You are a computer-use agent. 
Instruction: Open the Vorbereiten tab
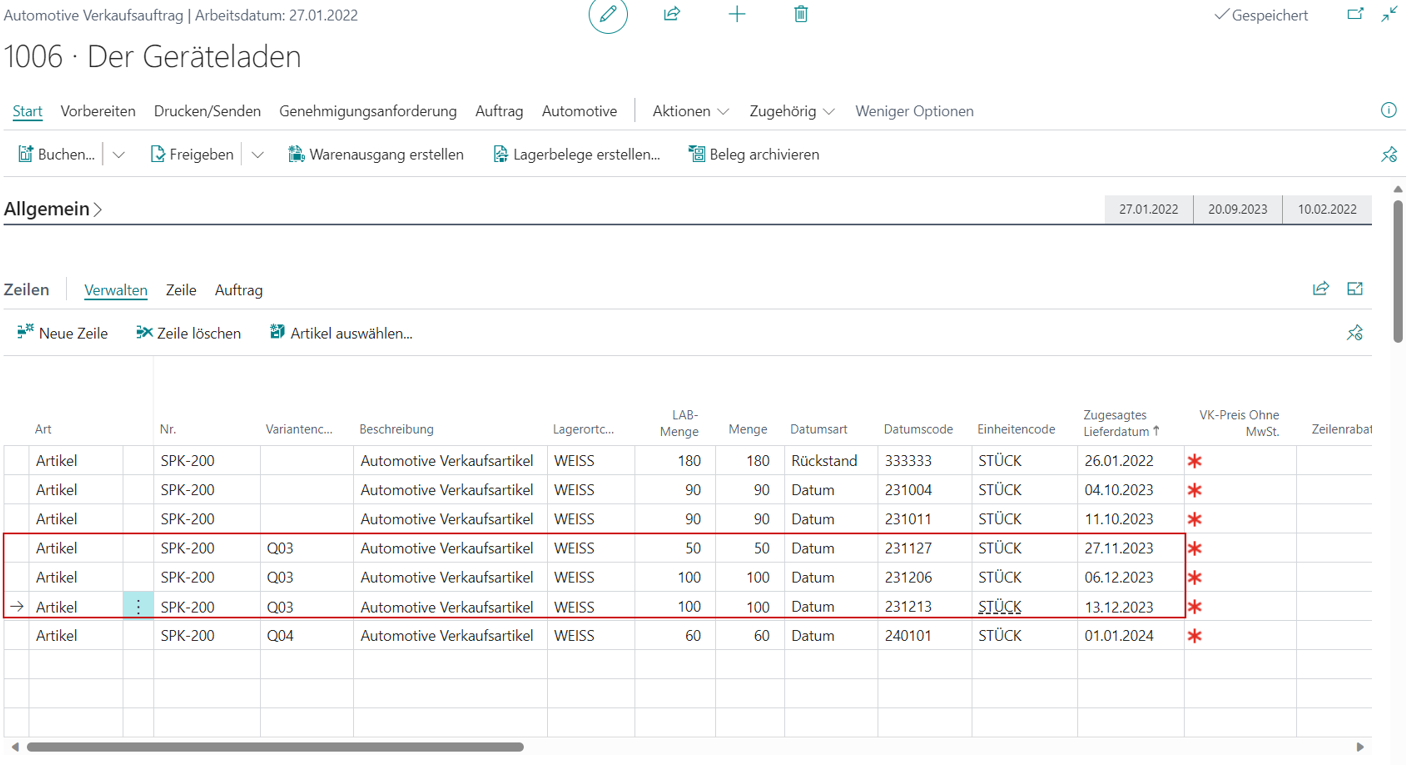98,111
